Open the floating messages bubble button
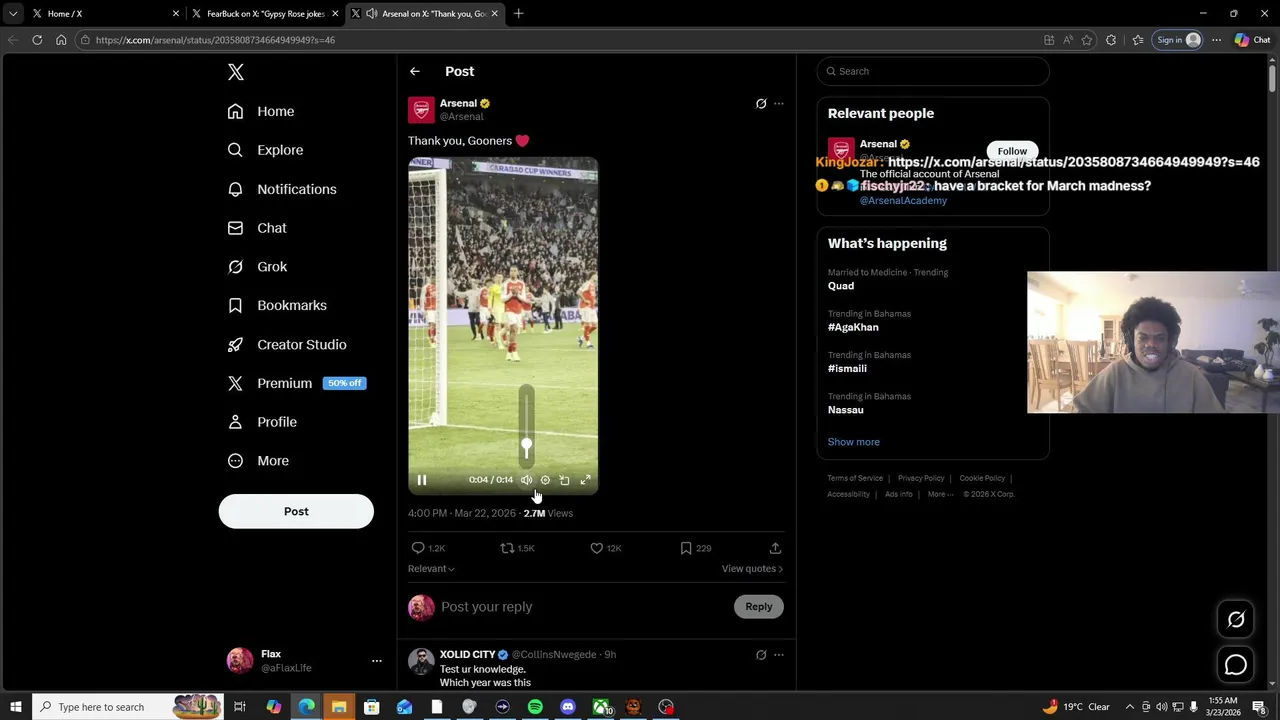The image size is (1280, 720). pyautogui.click(x=1236, y=665)
